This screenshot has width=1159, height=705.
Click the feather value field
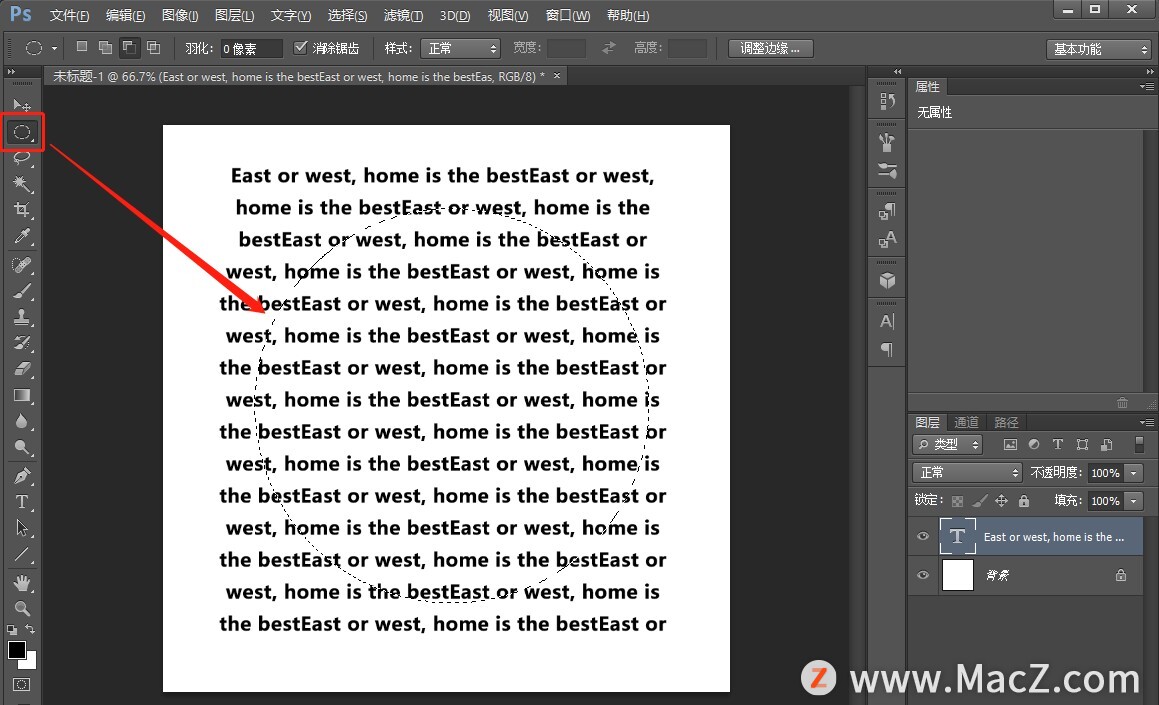click(251, 49)
